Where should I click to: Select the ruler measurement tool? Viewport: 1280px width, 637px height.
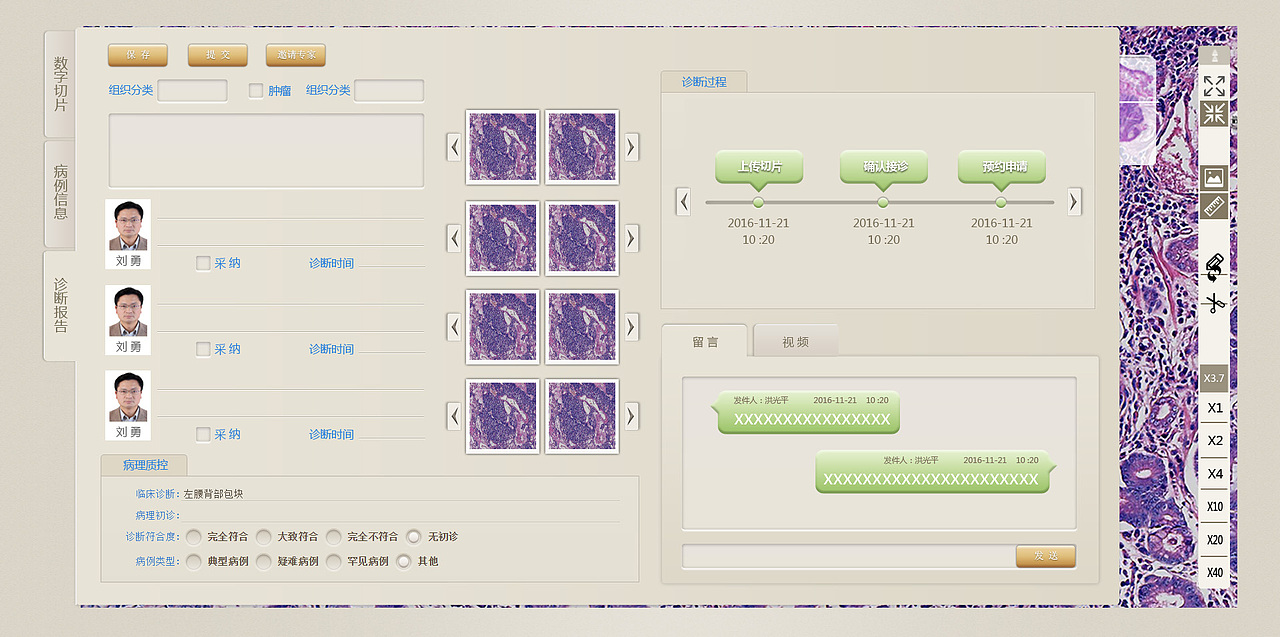[1214, 207]
